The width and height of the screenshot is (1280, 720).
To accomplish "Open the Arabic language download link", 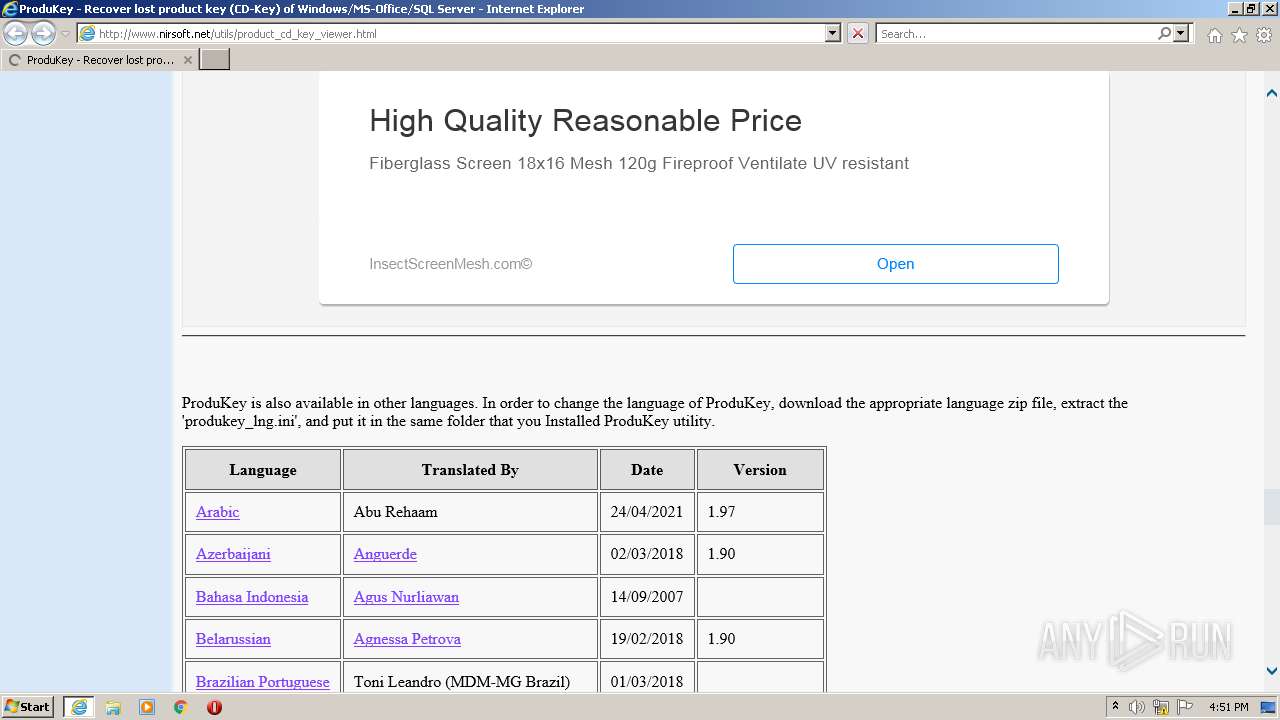I will [217, 512].
